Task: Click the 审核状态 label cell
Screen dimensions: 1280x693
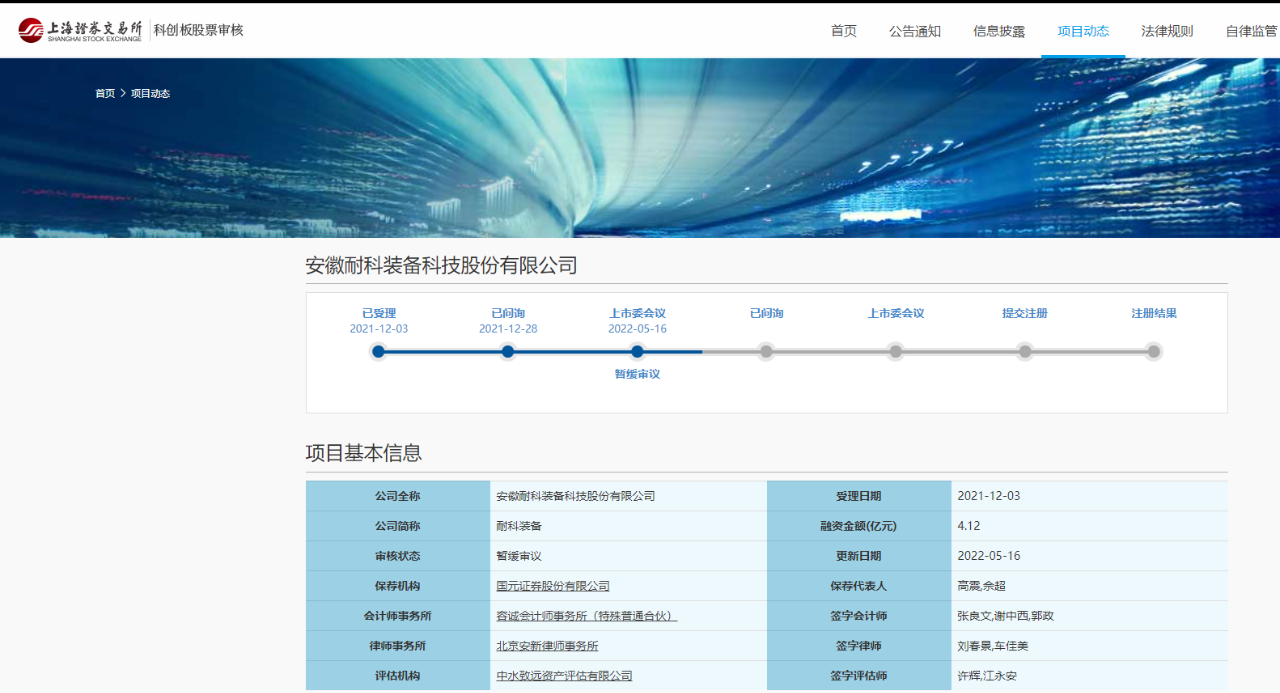Action: (398, 556)
